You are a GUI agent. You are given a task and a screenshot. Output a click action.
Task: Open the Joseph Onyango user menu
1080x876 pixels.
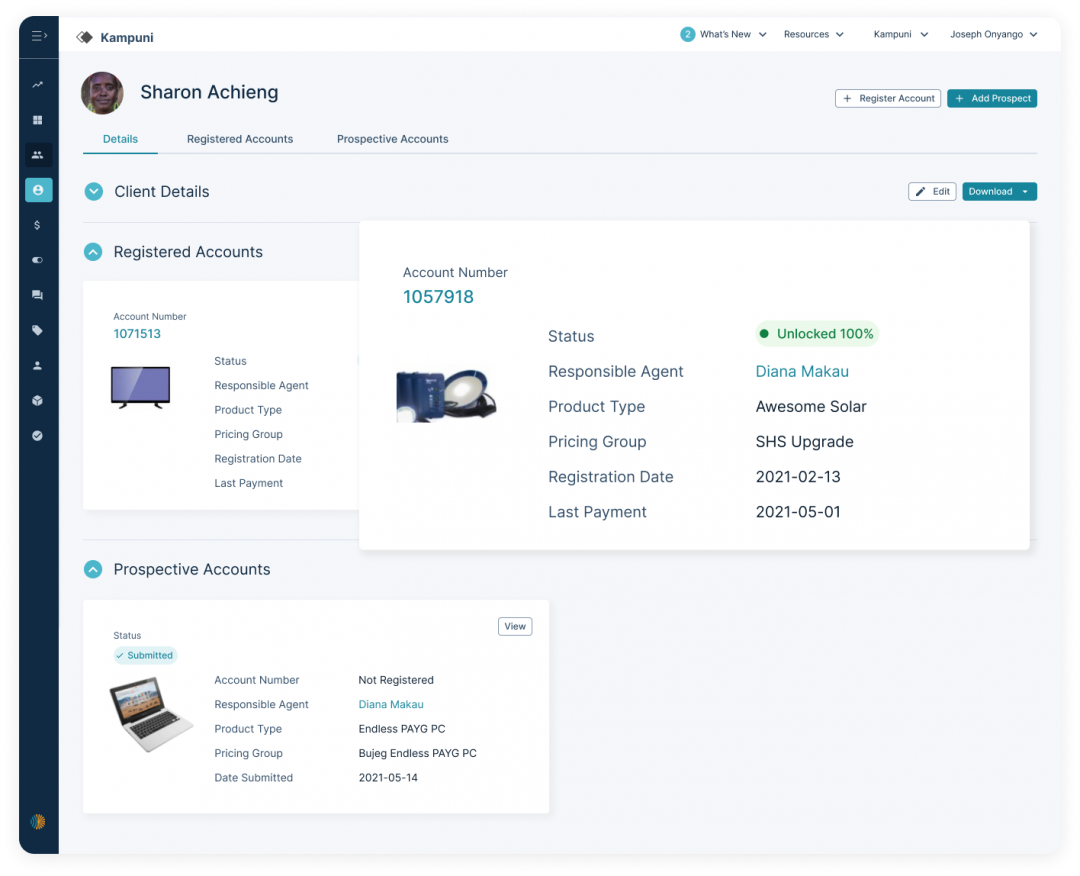pyautogui.click(x=993, y=35)
